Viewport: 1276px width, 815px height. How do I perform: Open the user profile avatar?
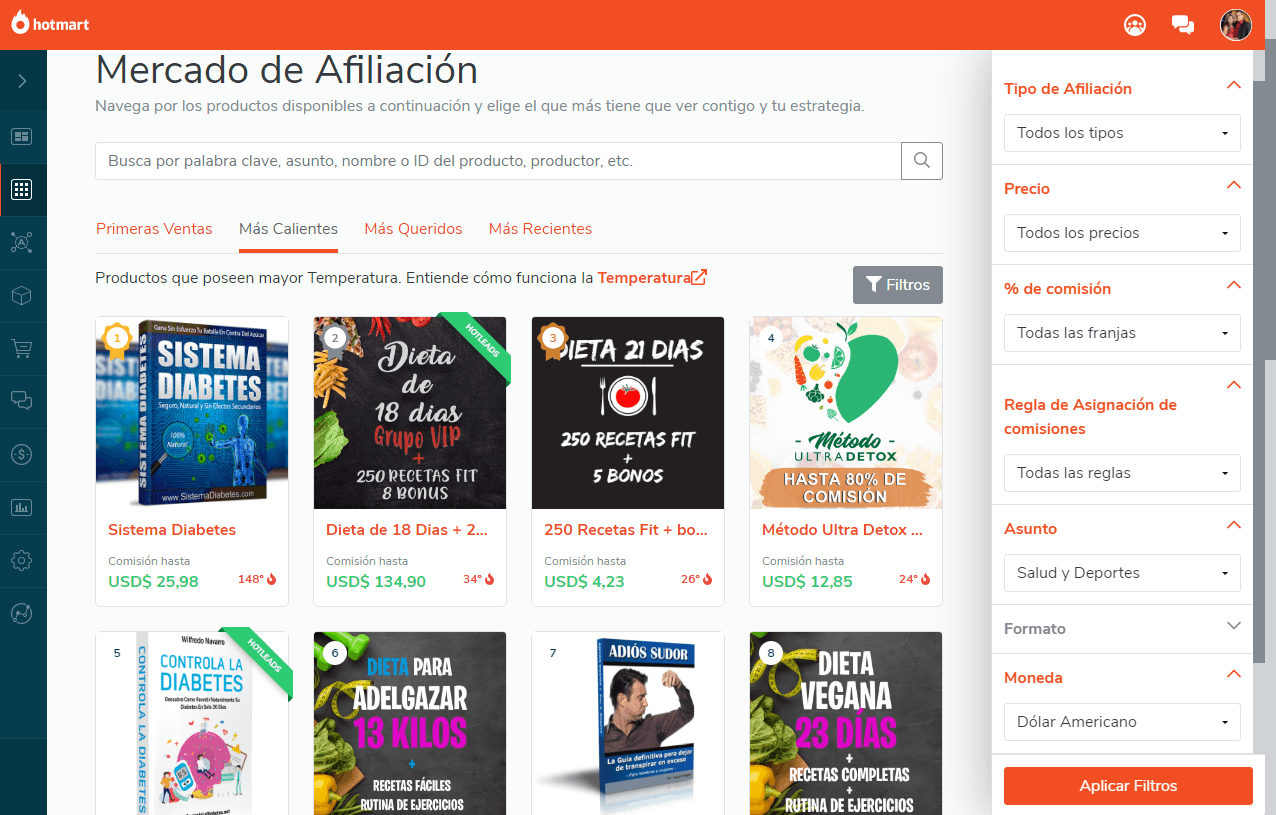tap(1236, 25)
